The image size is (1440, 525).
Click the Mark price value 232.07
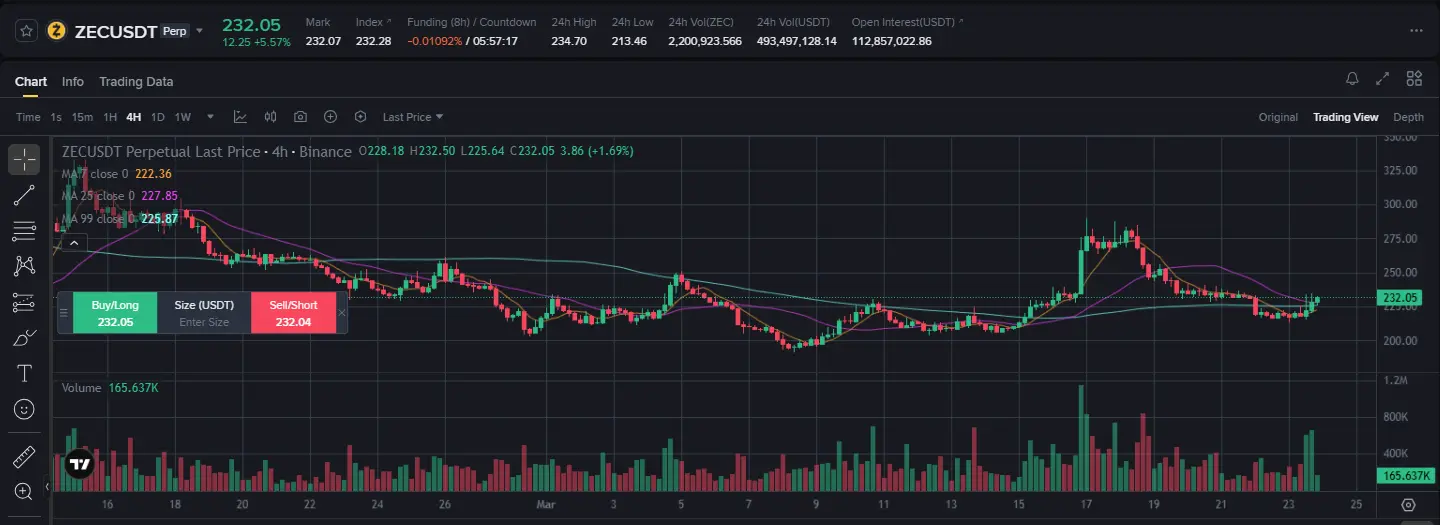(323, 41)
